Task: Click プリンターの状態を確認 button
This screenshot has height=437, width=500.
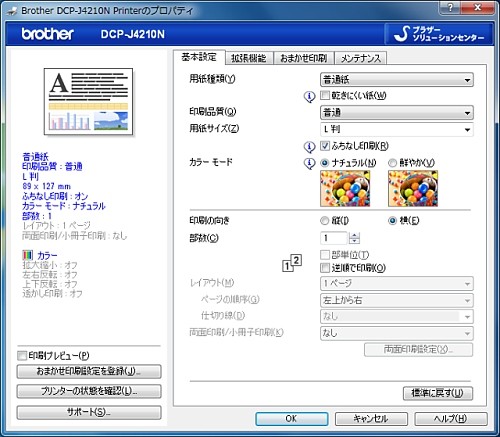Action: [x=89, y=391]
